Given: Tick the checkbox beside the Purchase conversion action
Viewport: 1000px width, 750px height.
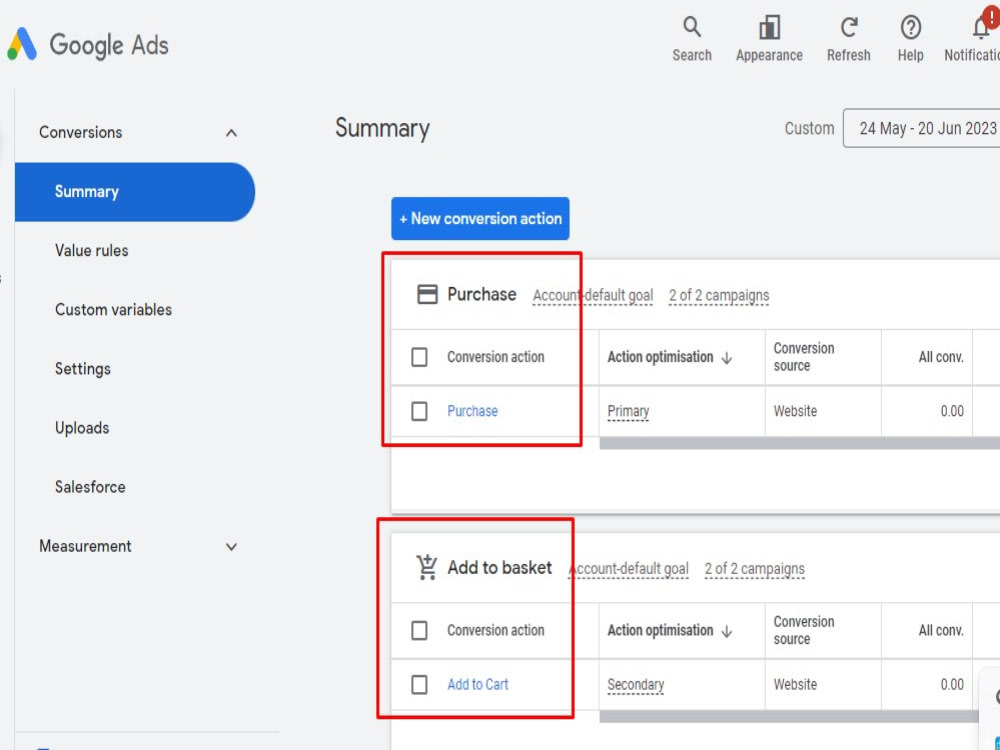Looking at the screenshot, I should 419,411.
